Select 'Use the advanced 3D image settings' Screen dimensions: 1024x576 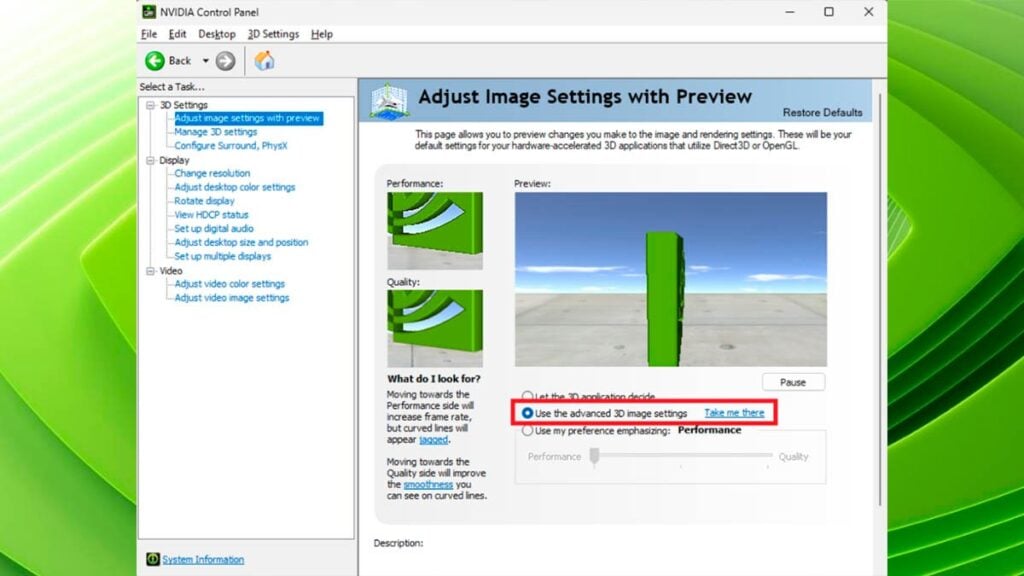528,413
